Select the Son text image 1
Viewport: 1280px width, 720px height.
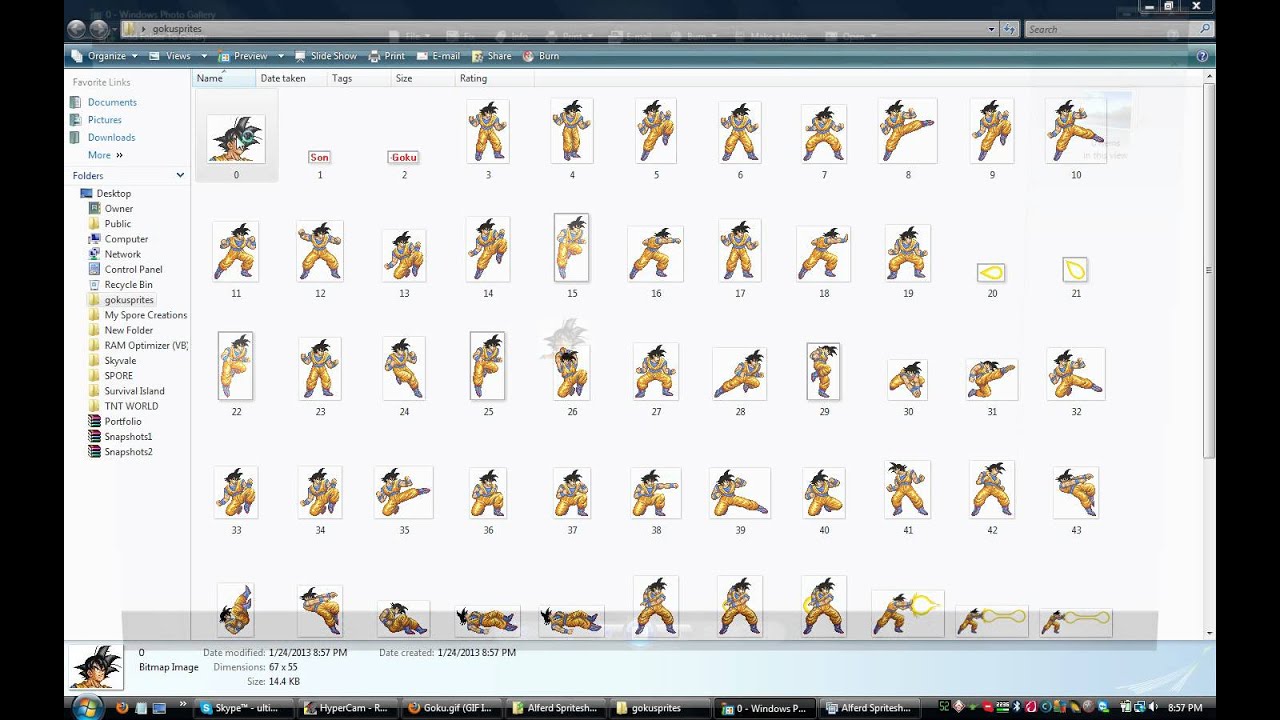click(320, 157)
